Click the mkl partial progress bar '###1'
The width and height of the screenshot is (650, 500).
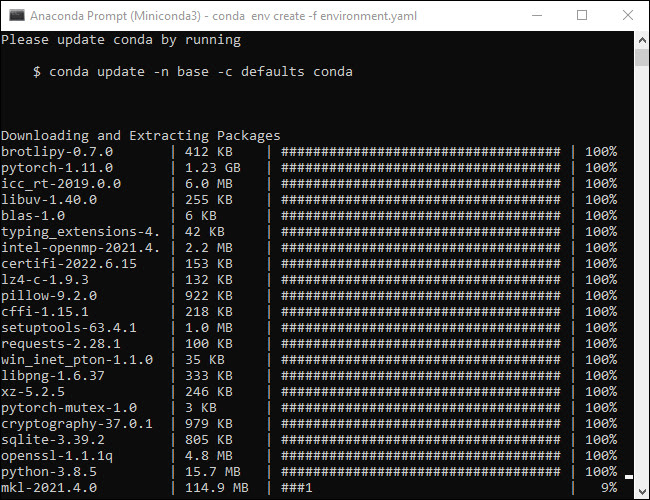[x=297, y=488]
